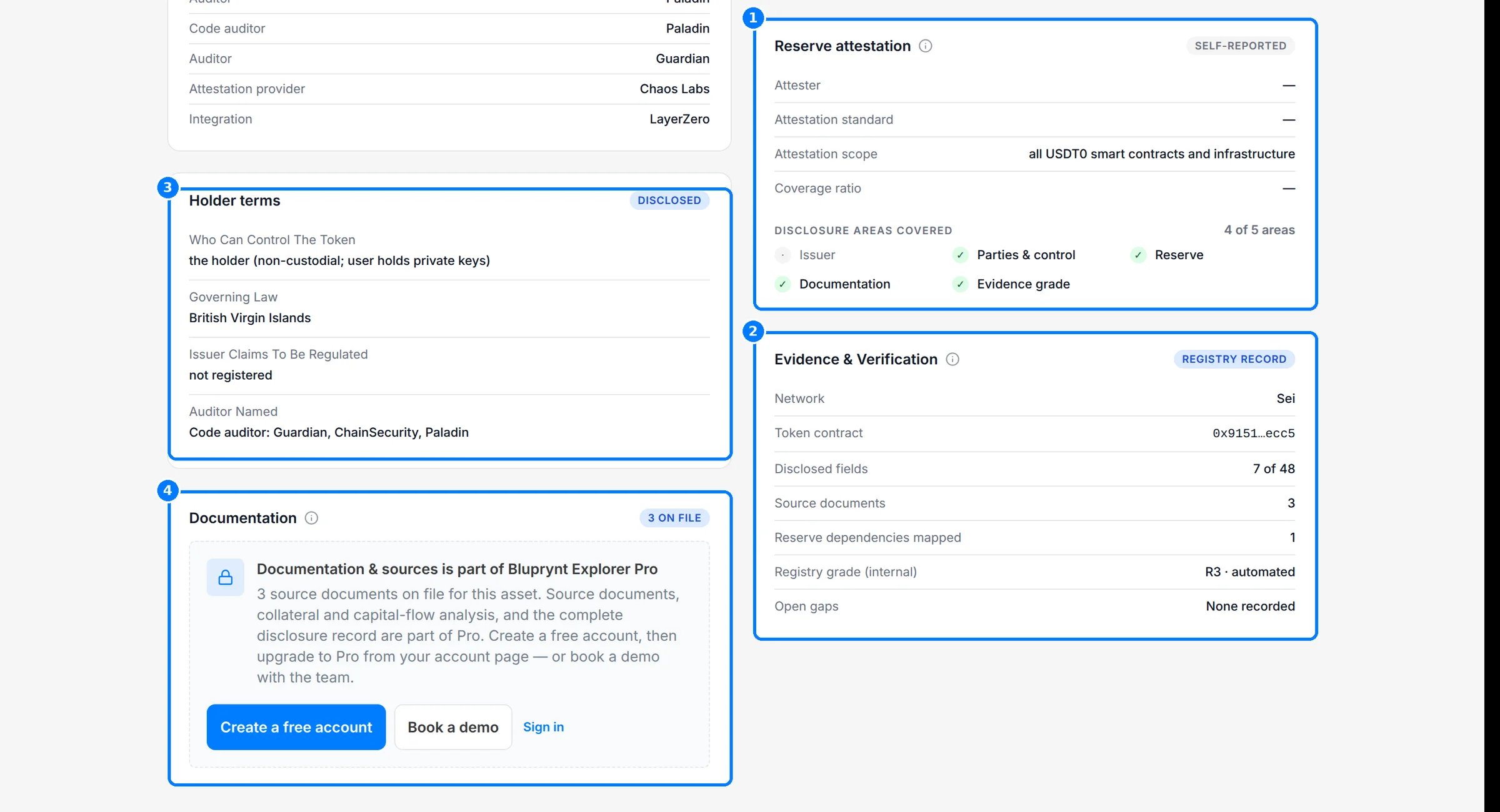Click the green check beside Parties & control
This screenshot has width=1500, height=812.
point(960,255)
